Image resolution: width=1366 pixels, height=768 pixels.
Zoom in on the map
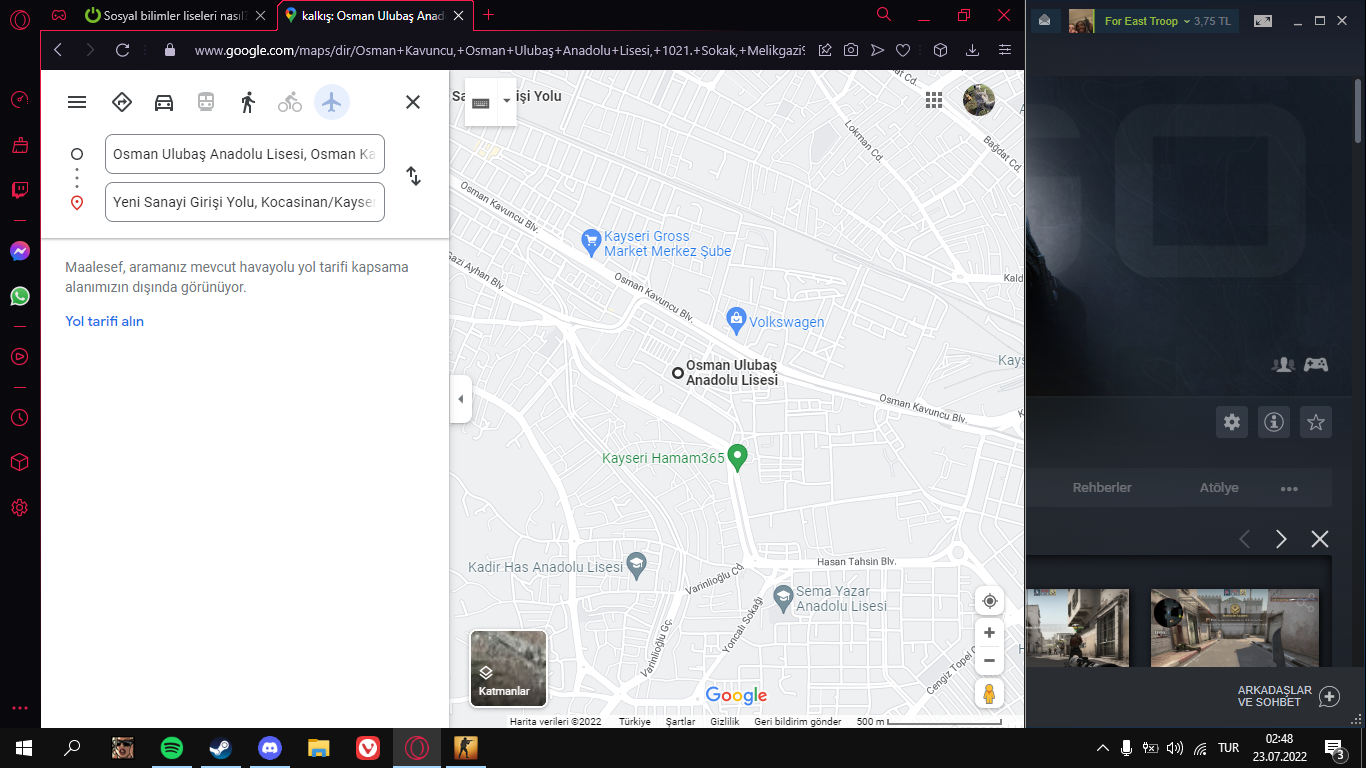989,632
